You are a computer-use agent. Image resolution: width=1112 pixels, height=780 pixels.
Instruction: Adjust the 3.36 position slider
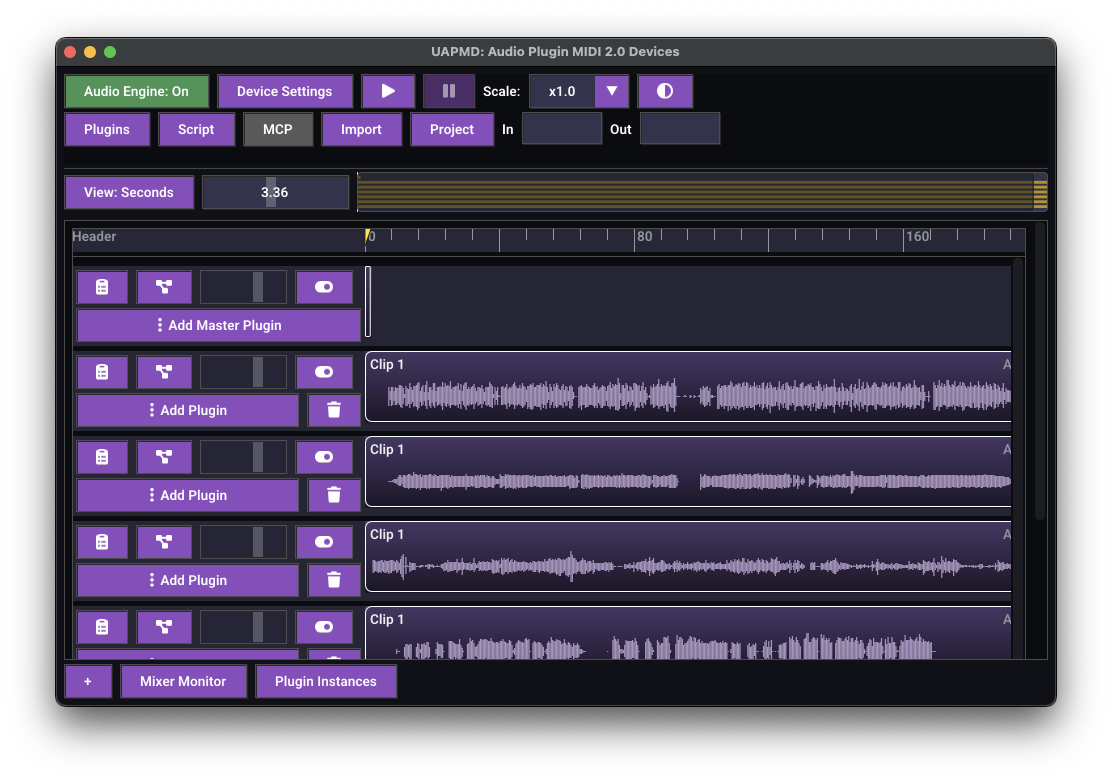coord(275,192)
